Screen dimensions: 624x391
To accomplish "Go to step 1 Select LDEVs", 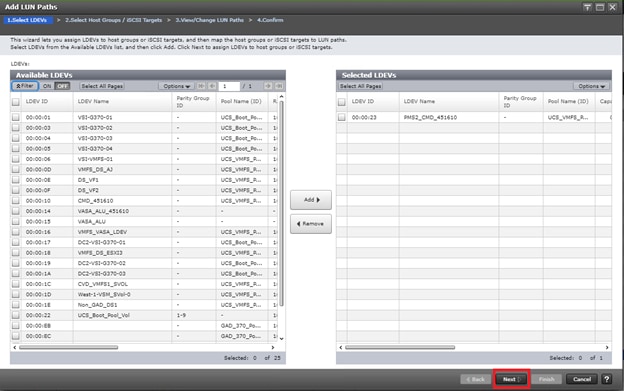I will click(x=28, y=20).
